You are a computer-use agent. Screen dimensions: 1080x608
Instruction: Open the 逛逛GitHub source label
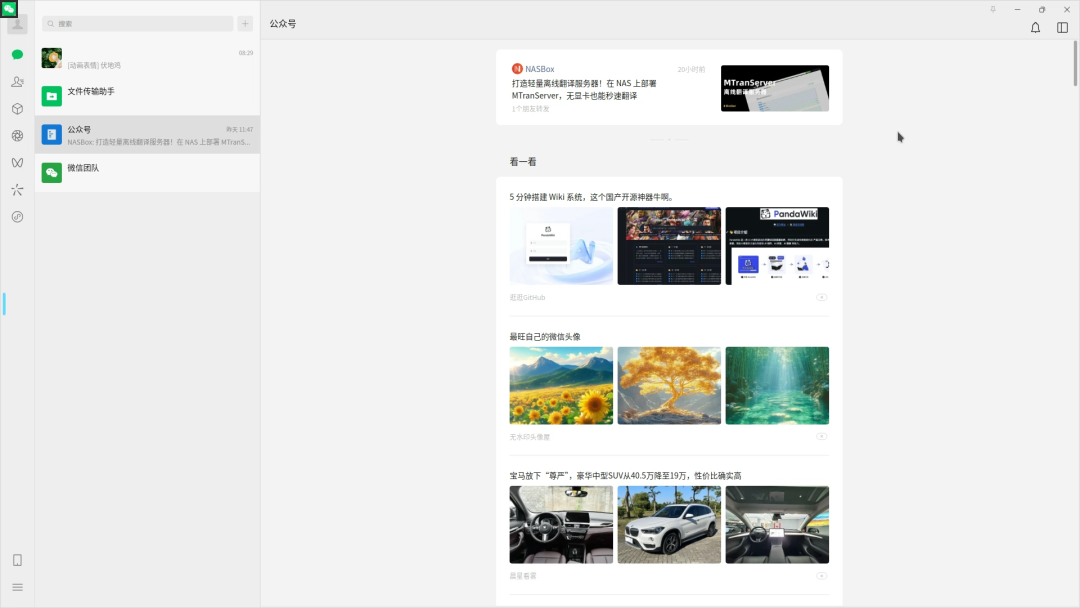pyautogui.click(x=528, y=297)
